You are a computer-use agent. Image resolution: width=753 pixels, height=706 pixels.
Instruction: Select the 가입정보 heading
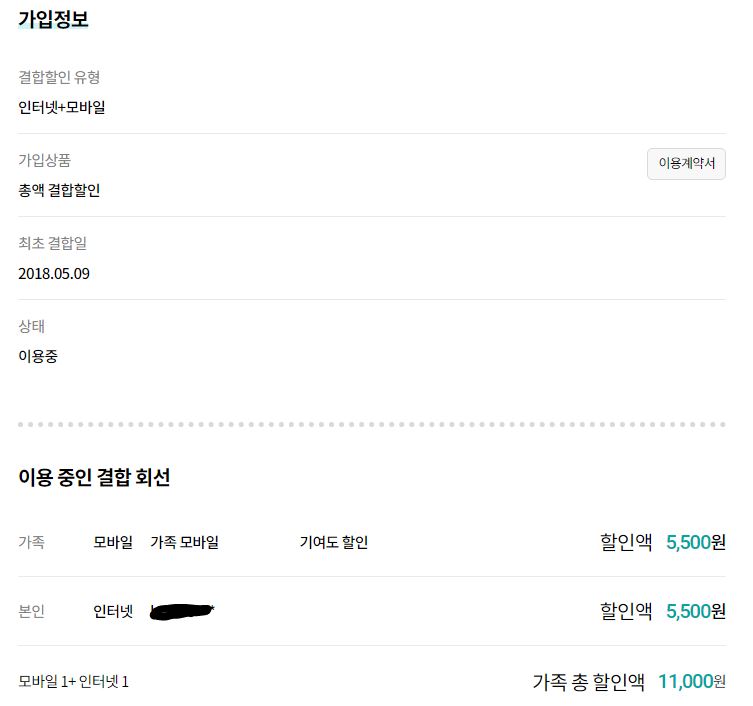[53, 19]
